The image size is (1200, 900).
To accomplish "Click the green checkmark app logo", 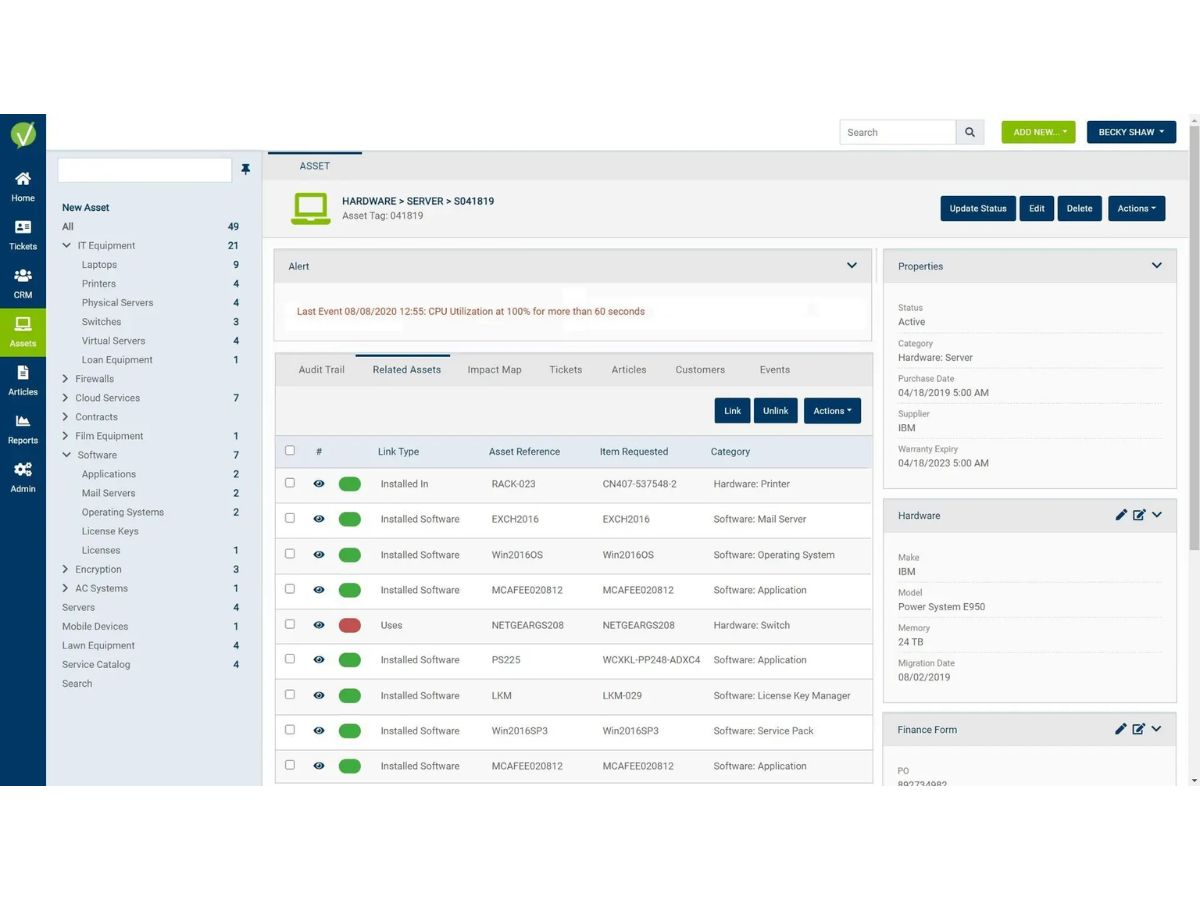I will pos(23,134).
